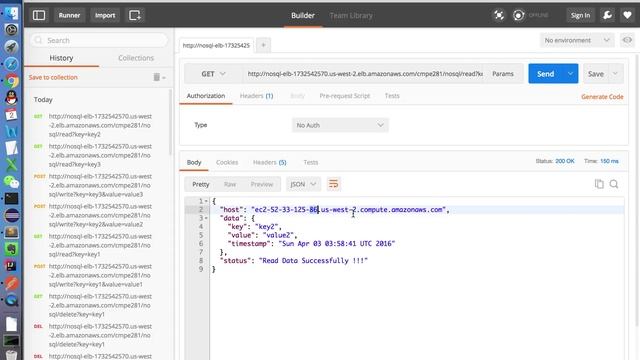Click the Runner button
Viewport: 640px width, 360px height.
(x=69, y=16)
